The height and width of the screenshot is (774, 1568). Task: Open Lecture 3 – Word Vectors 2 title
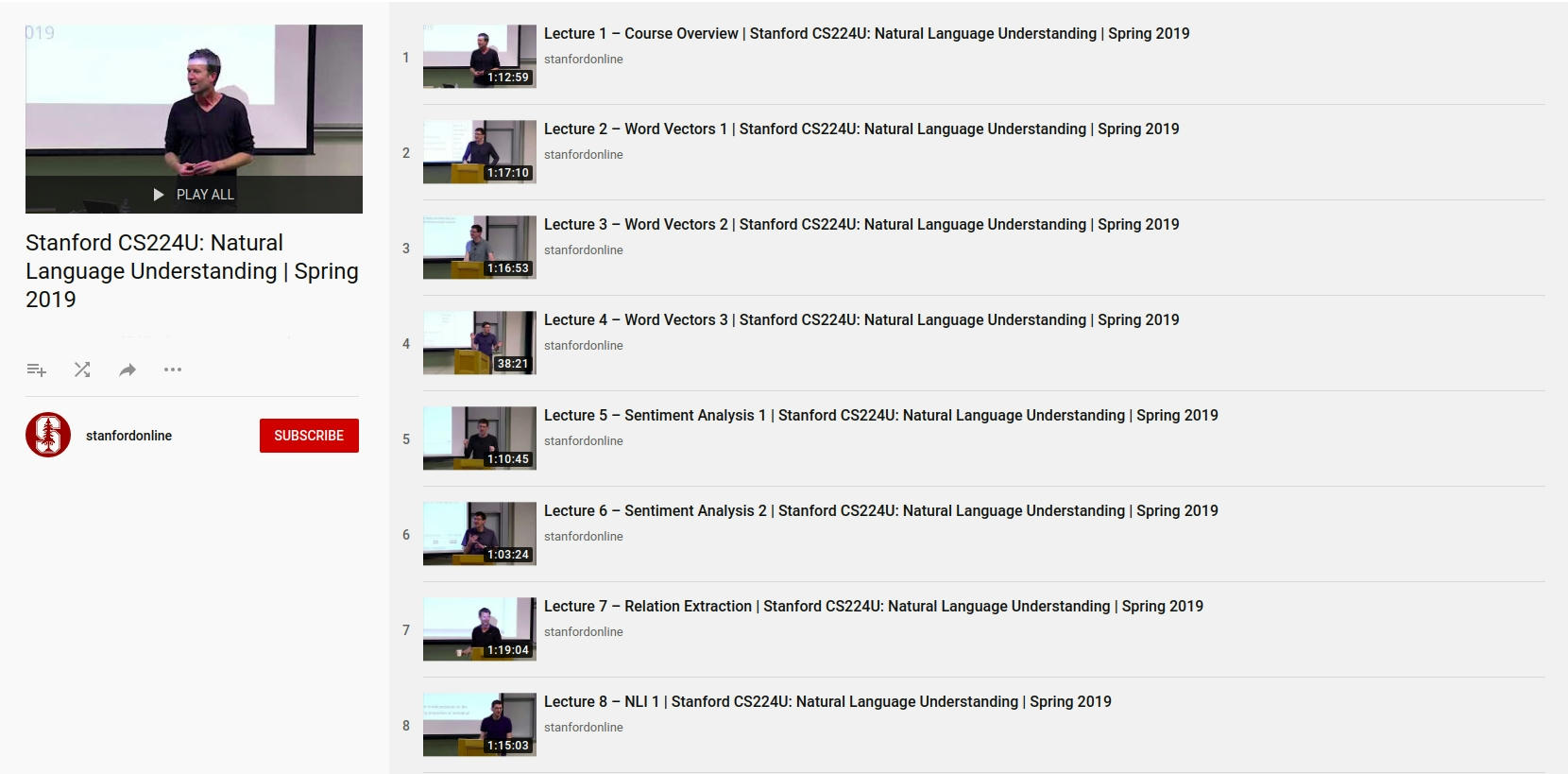861,225
